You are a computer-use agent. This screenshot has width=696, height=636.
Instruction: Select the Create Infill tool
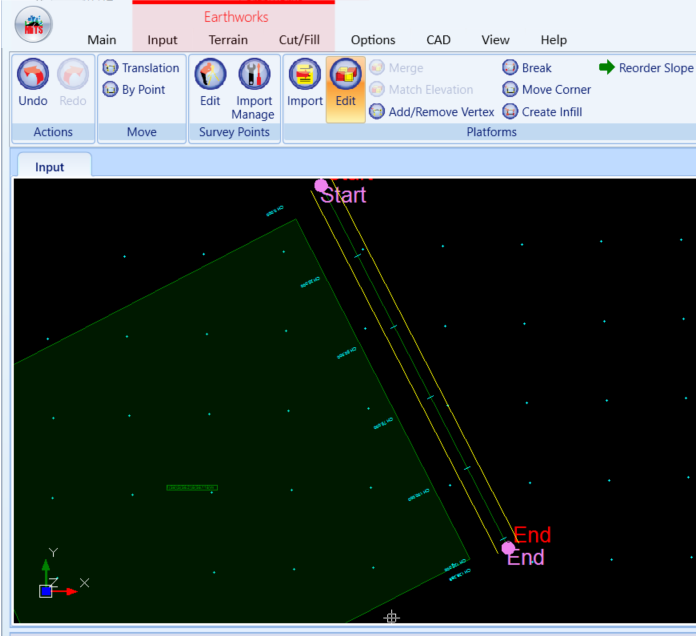coord(542,112)
